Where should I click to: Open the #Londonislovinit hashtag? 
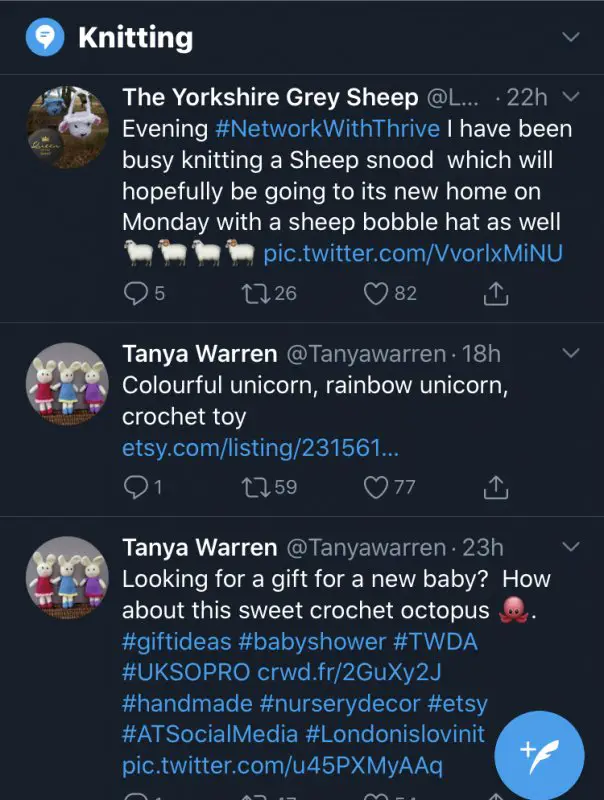(x=395, y=734)
